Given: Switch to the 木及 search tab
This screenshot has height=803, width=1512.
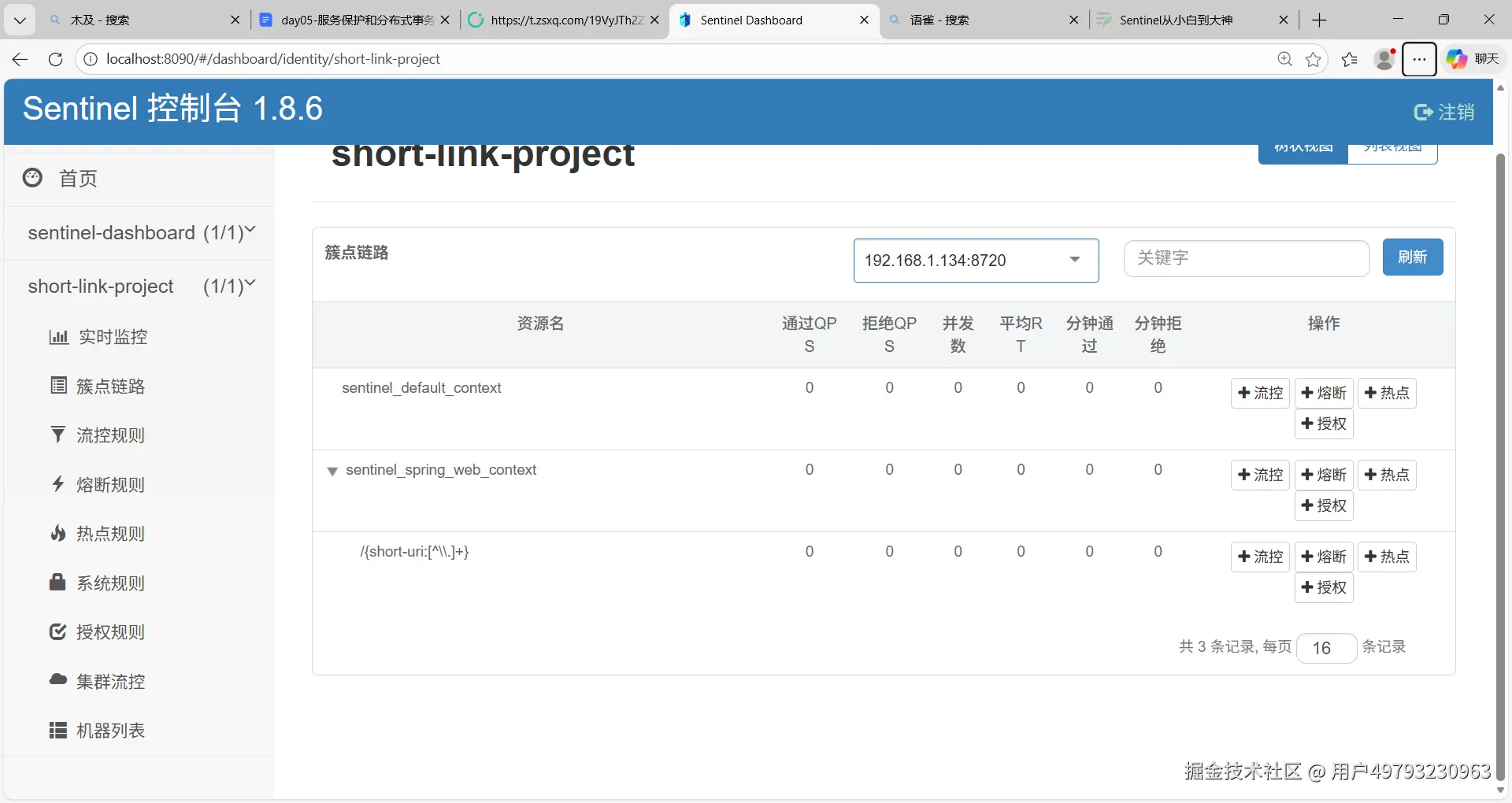Looking at the screenshot, I should tap(145, 20).
